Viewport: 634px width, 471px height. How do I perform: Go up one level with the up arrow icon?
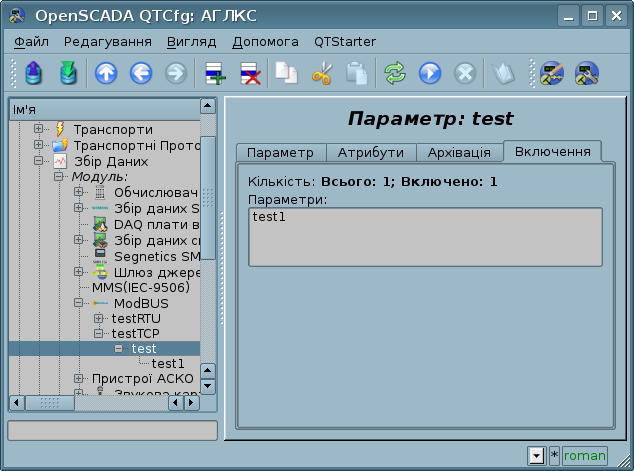(x=105, y=73)
